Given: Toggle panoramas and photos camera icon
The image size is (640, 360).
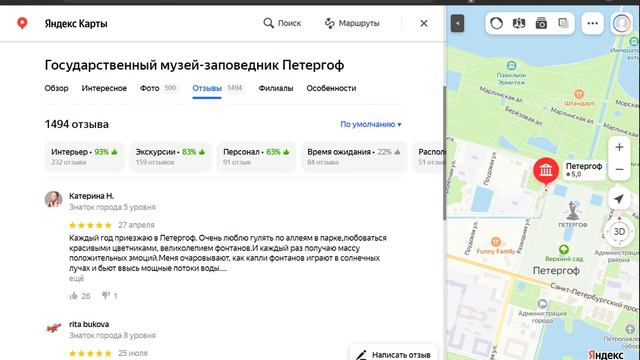Looking at the screenshot, I should click(x=541, y=23).
